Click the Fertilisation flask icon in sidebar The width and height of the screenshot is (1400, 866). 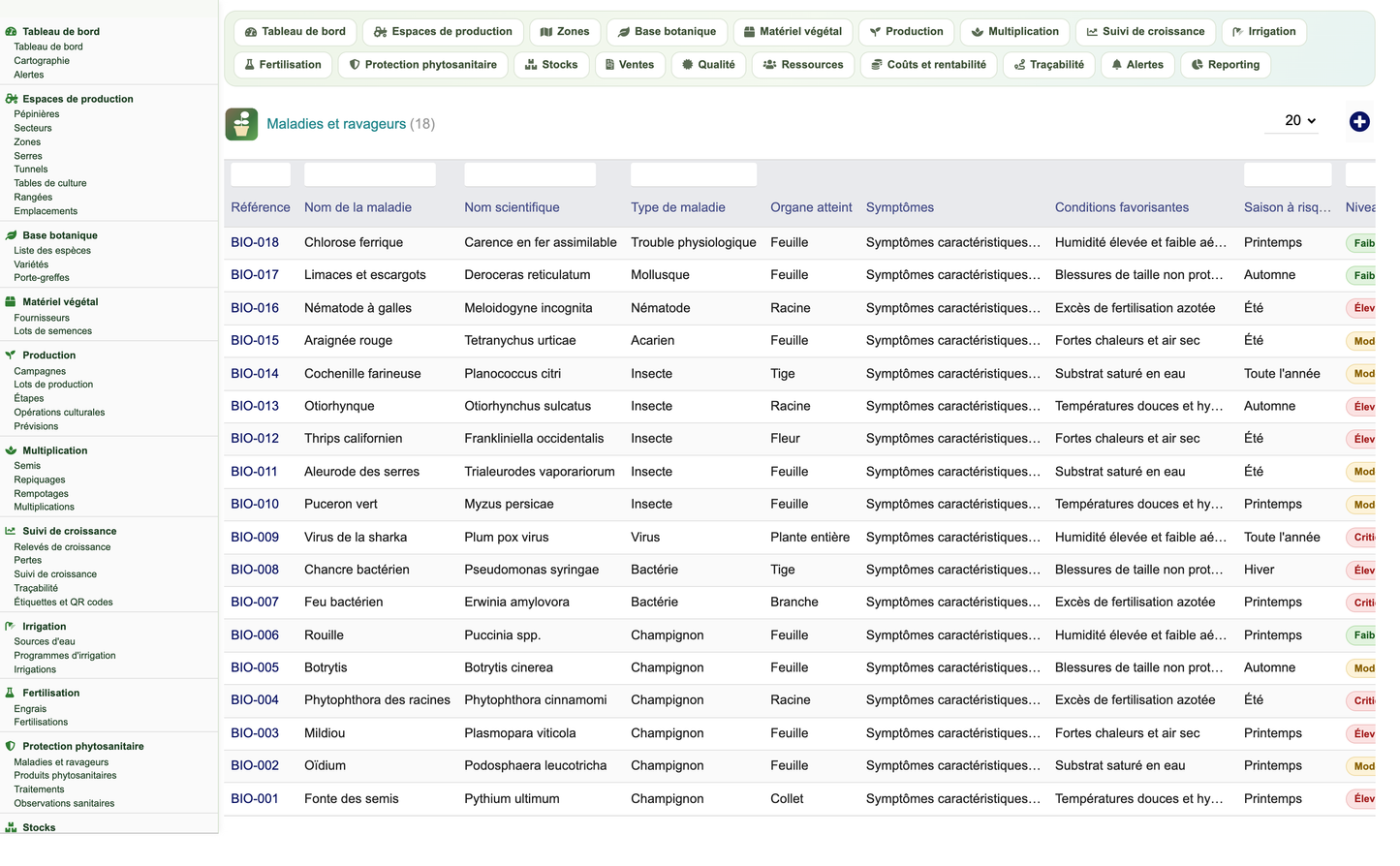click(x=11, y=694)
